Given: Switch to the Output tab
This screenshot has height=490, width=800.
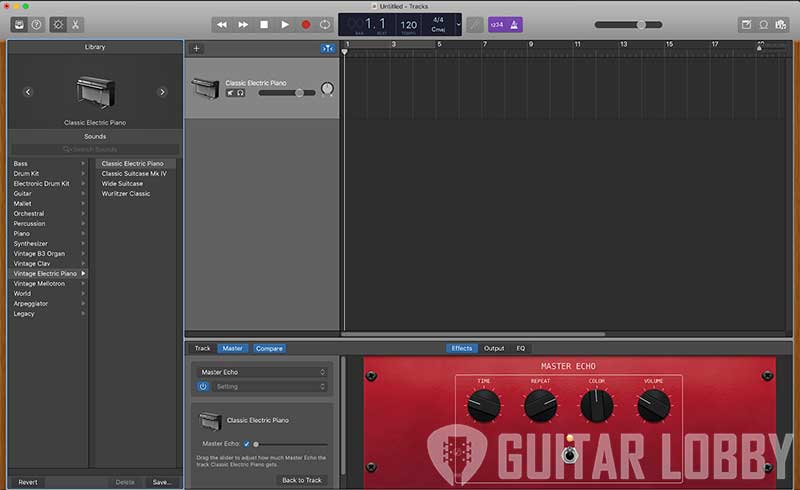Looking at the screenshot, I should (x=494, y=348).
